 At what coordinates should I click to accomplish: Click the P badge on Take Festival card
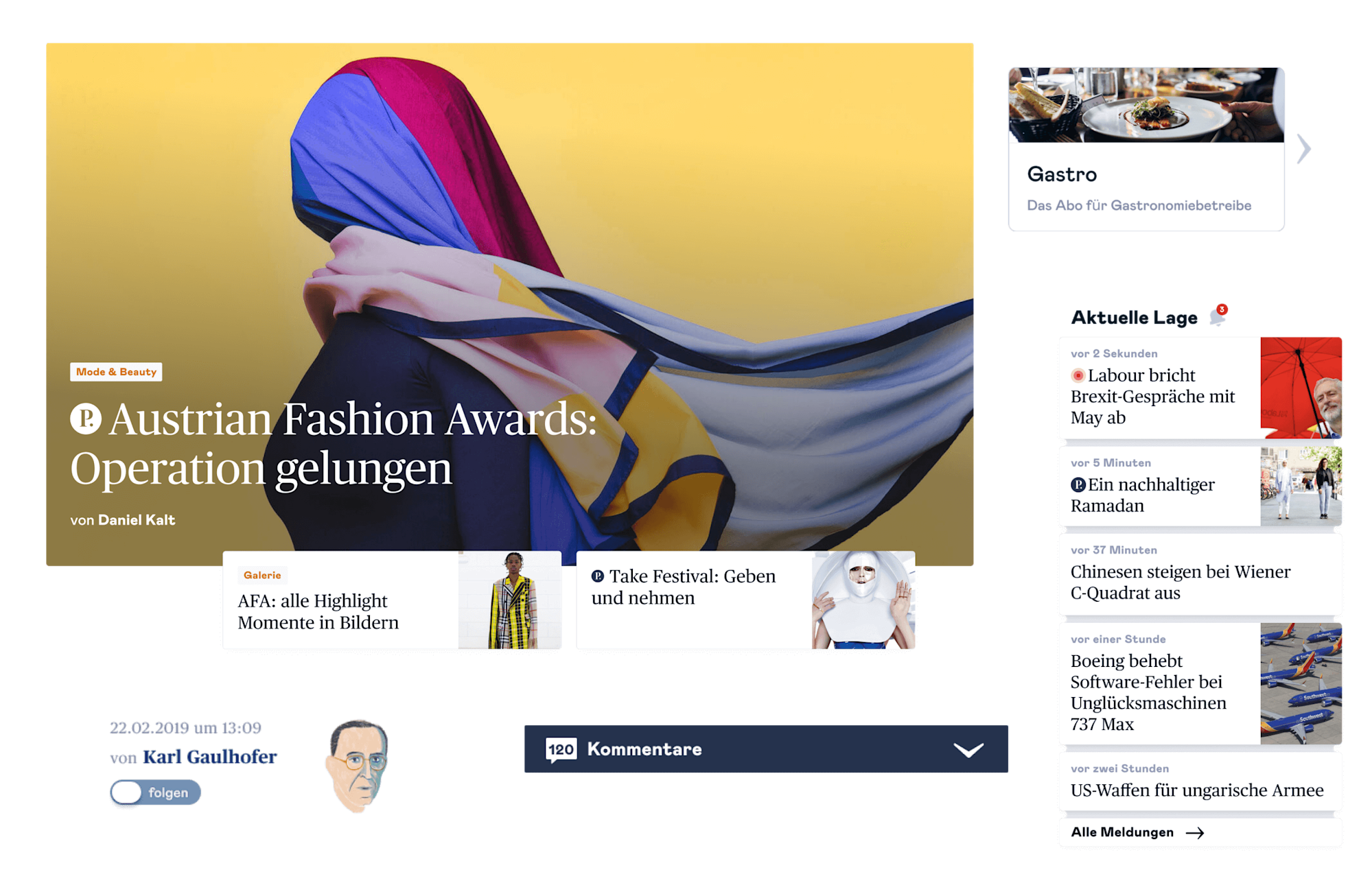(x=598, y=576)
